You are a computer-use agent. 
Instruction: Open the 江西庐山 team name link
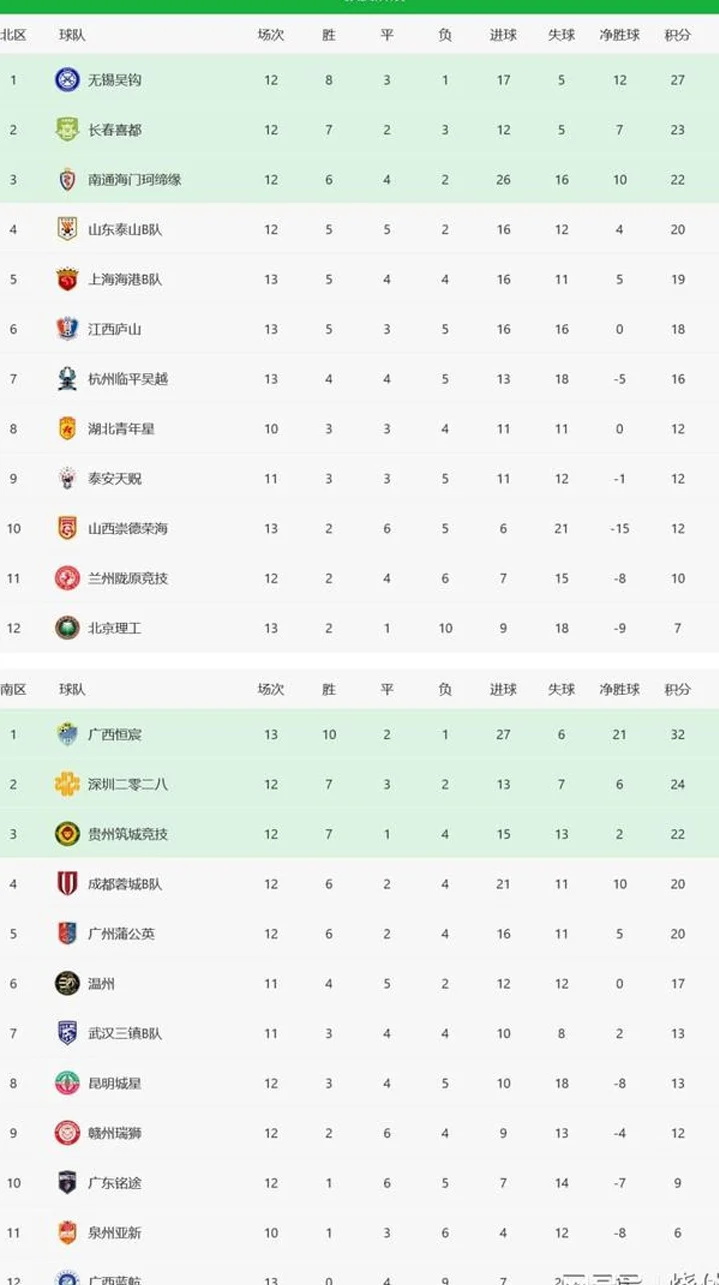115,329
